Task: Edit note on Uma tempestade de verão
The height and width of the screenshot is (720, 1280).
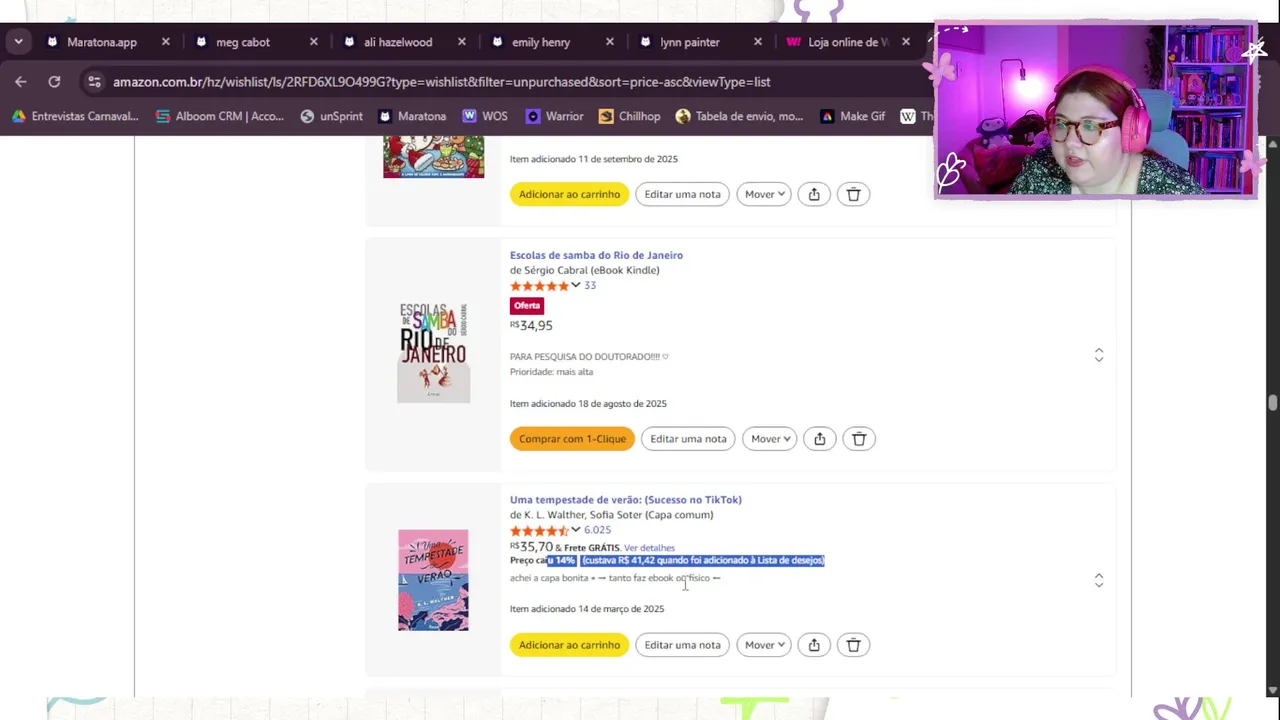Action: 682,645
